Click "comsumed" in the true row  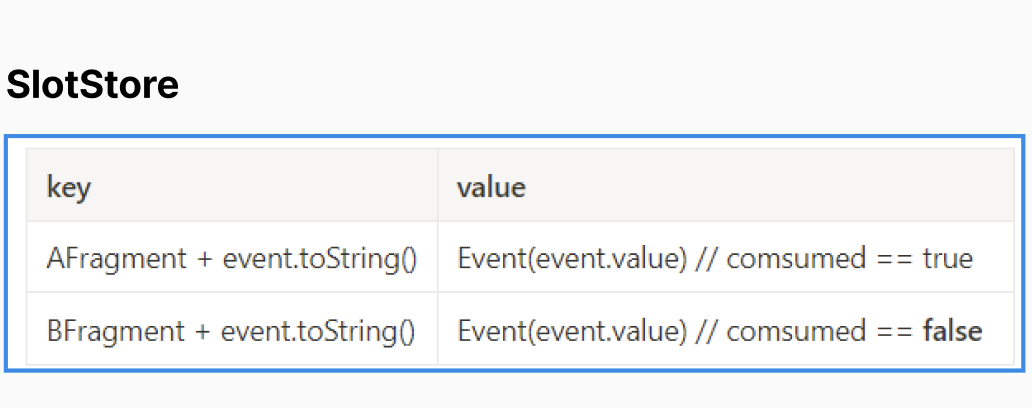pos(796,258)
